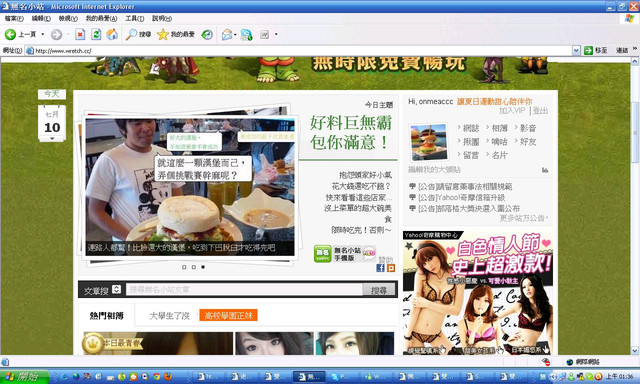Click the Messenger toolbar icon

coord(246,35)
